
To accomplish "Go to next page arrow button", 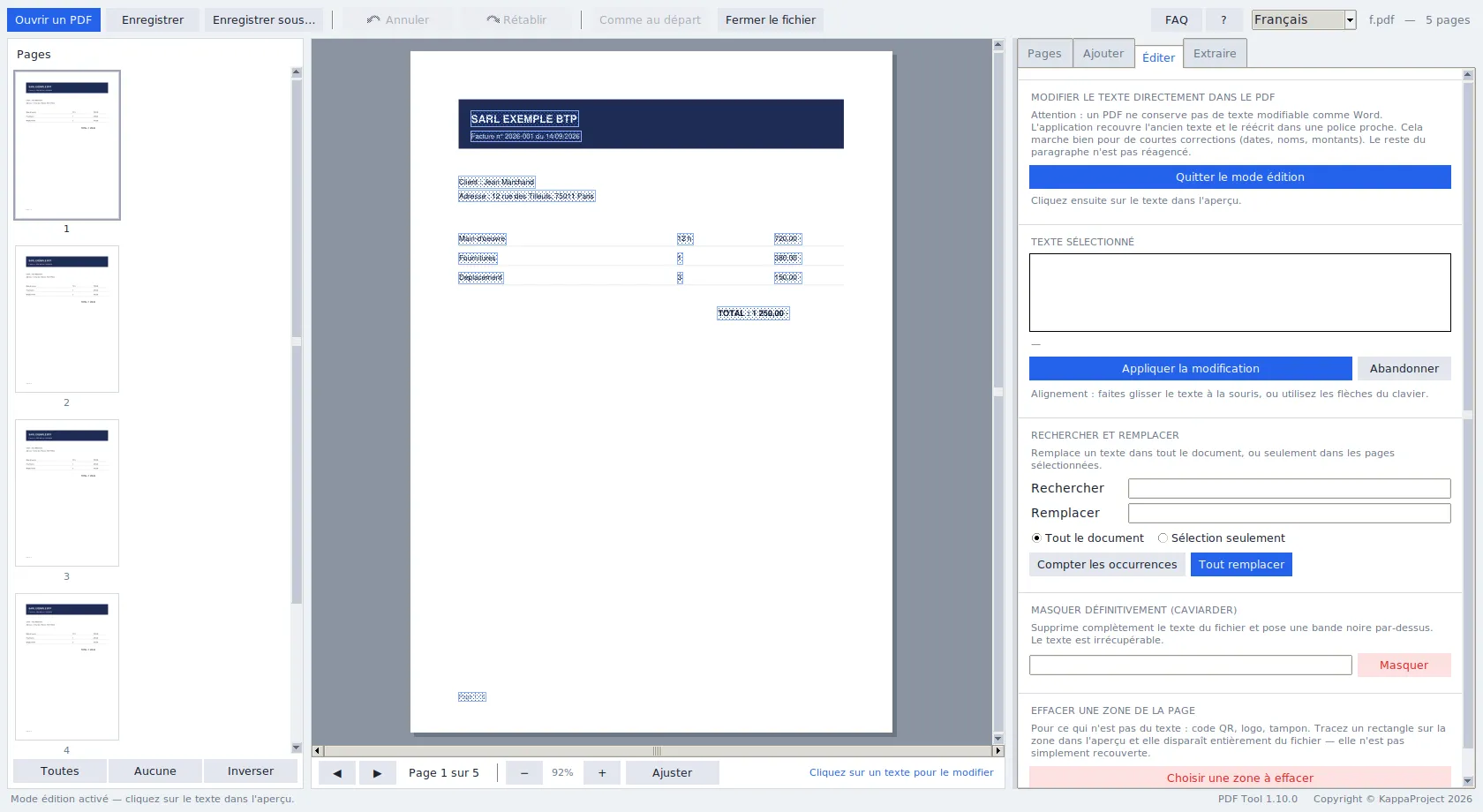I will click(377, 772).
